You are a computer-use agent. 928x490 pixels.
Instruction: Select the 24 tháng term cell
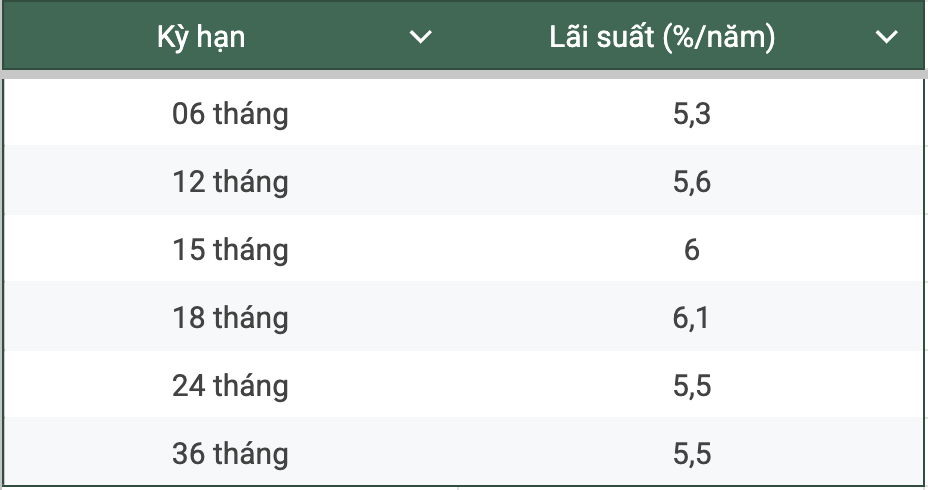click(x=230, y=386)
